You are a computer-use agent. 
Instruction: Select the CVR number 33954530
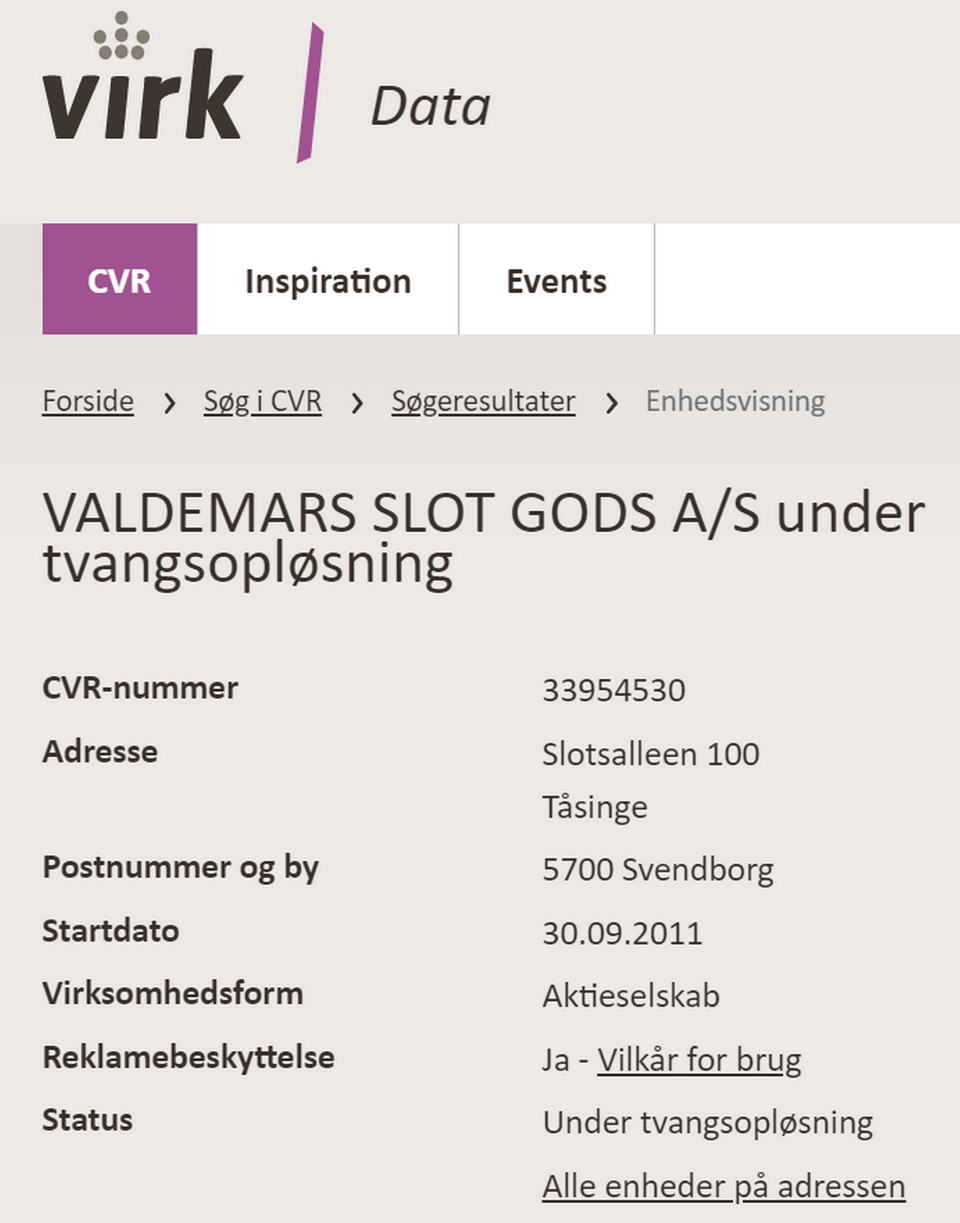click(x=614, y=690)
